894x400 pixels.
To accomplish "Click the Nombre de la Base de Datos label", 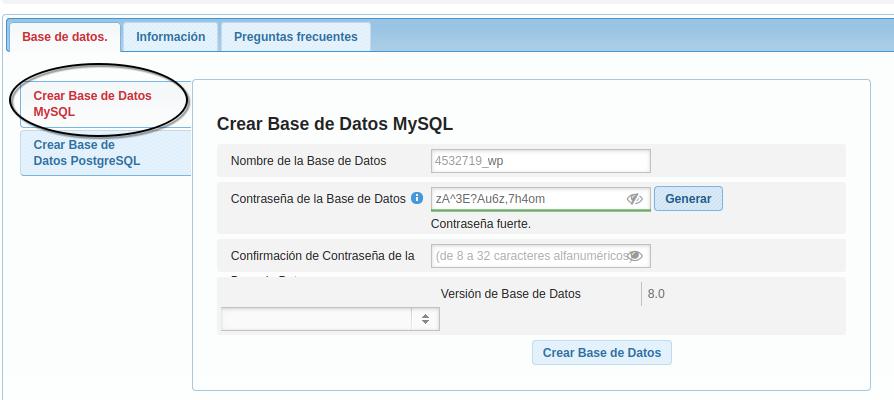I will [x=308, y=161].
